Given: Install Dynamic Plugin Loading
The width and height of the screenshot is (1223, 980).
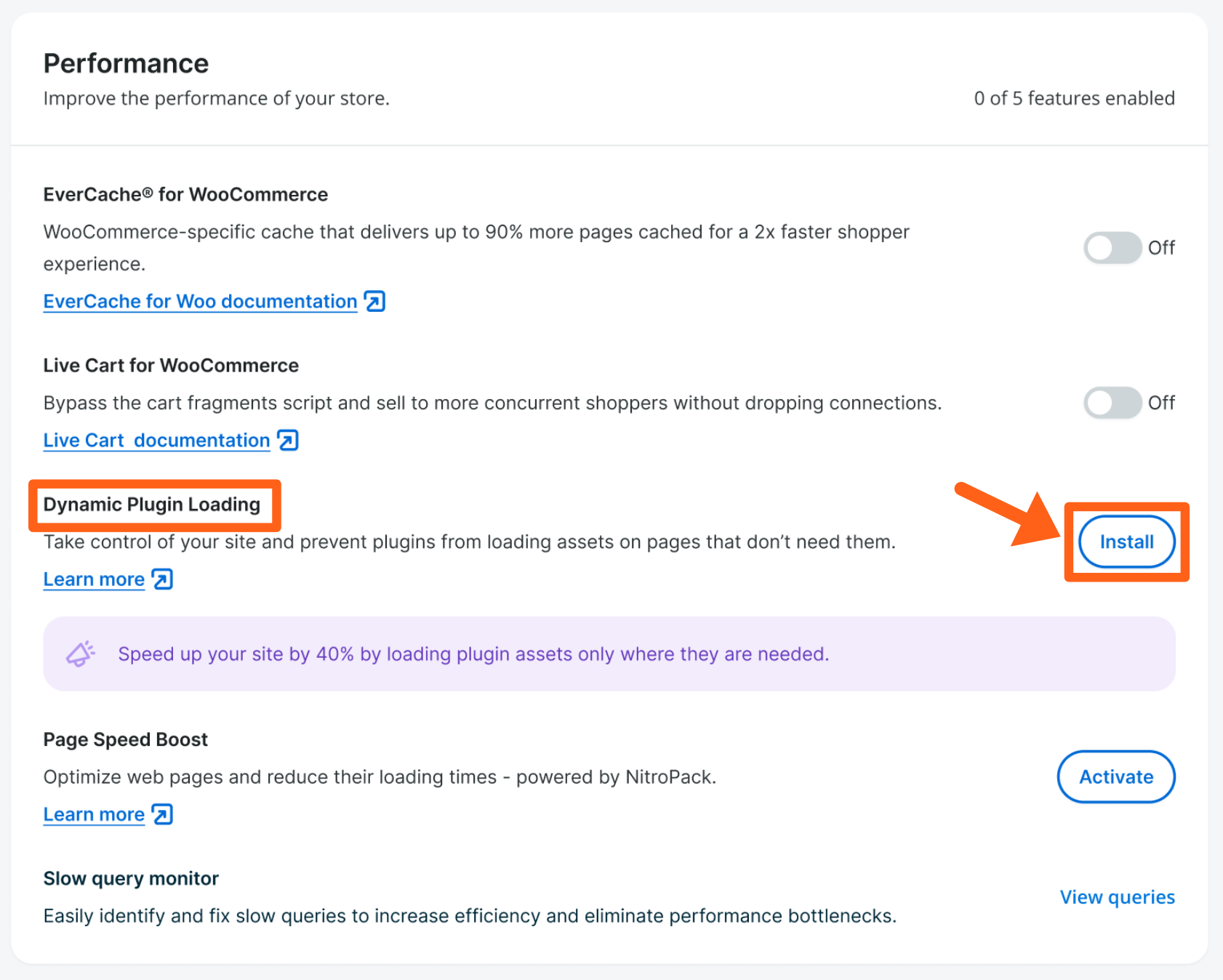Looking at the screenshot, I should click(x=1126, y=542).
